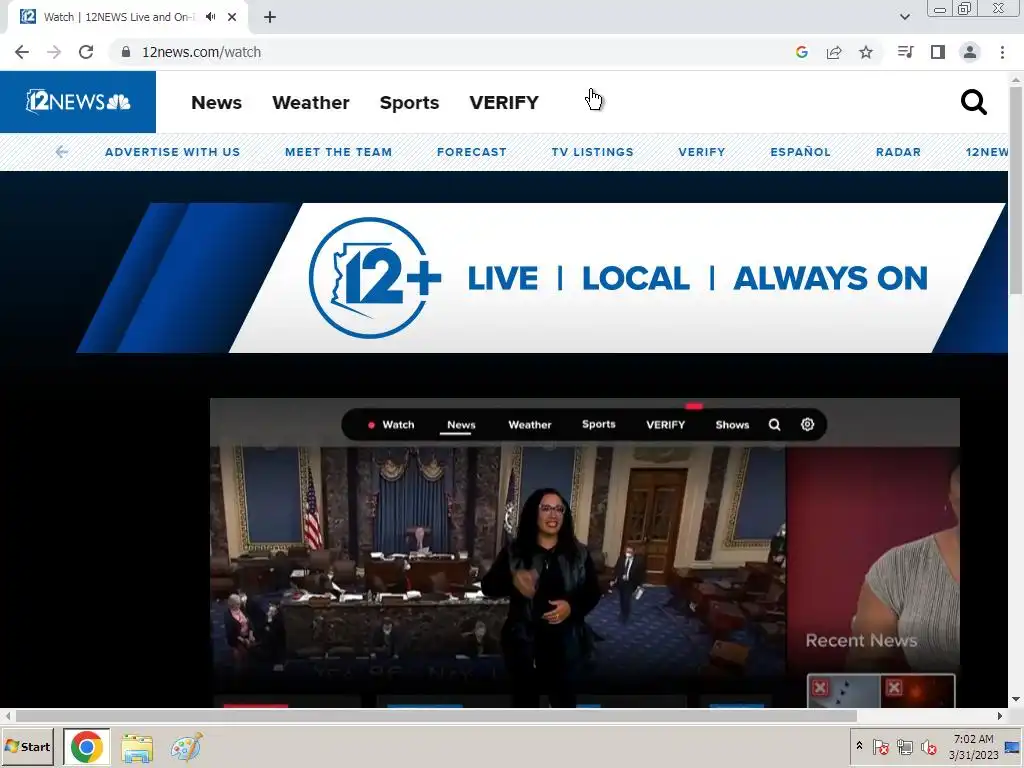Click the Google icon in the address bar

point(802,52)
